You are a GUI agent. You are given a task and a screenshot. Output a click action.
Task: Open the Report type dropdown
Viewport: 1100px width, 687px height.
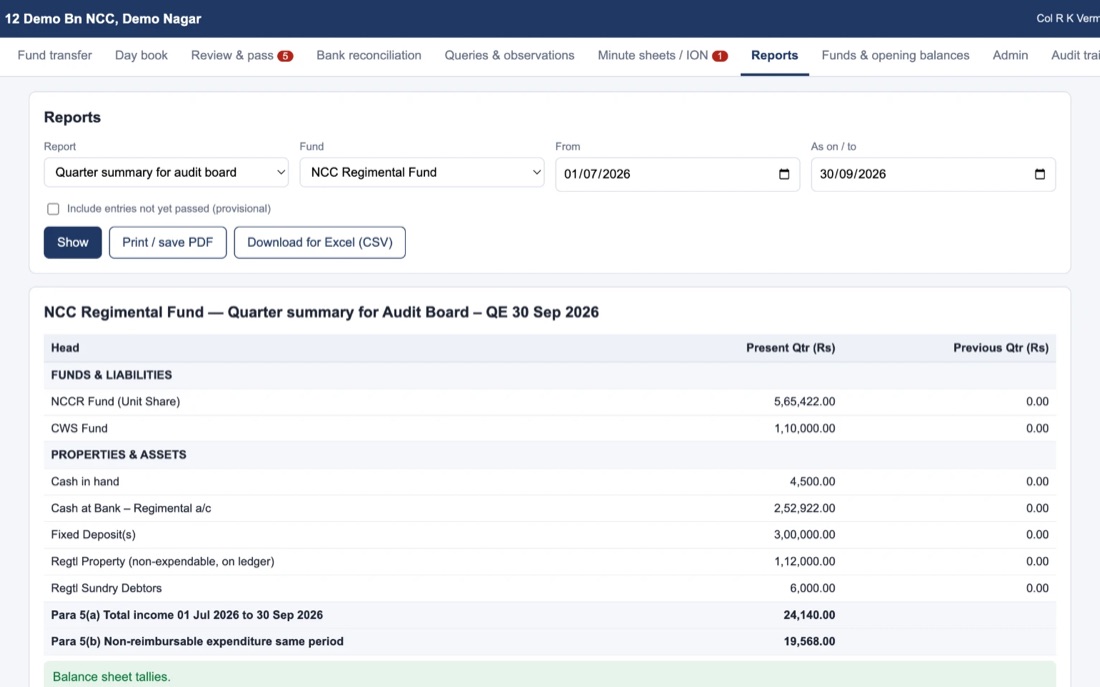[166, 173]
